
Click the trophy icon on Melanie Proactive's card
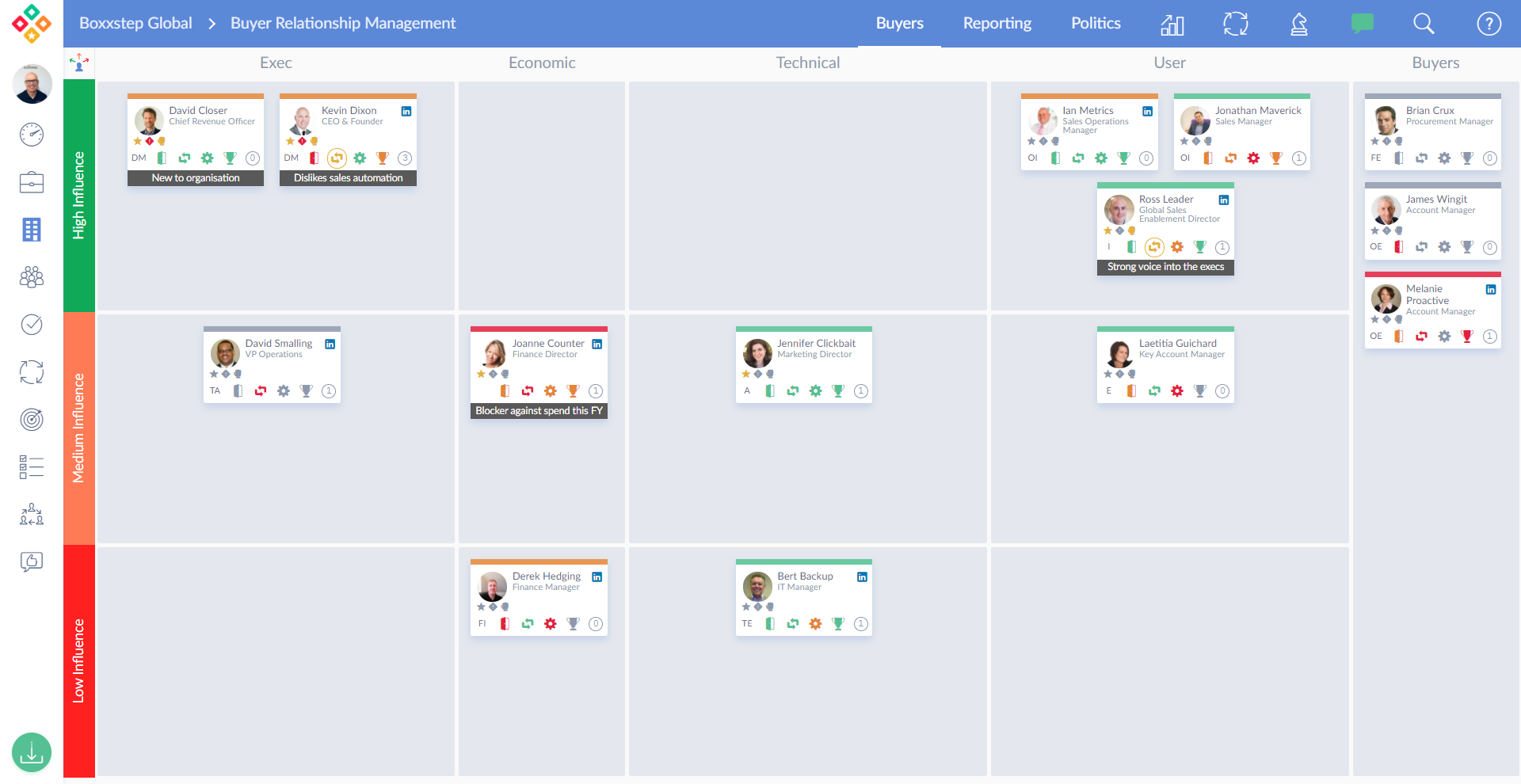[1466, 337]
